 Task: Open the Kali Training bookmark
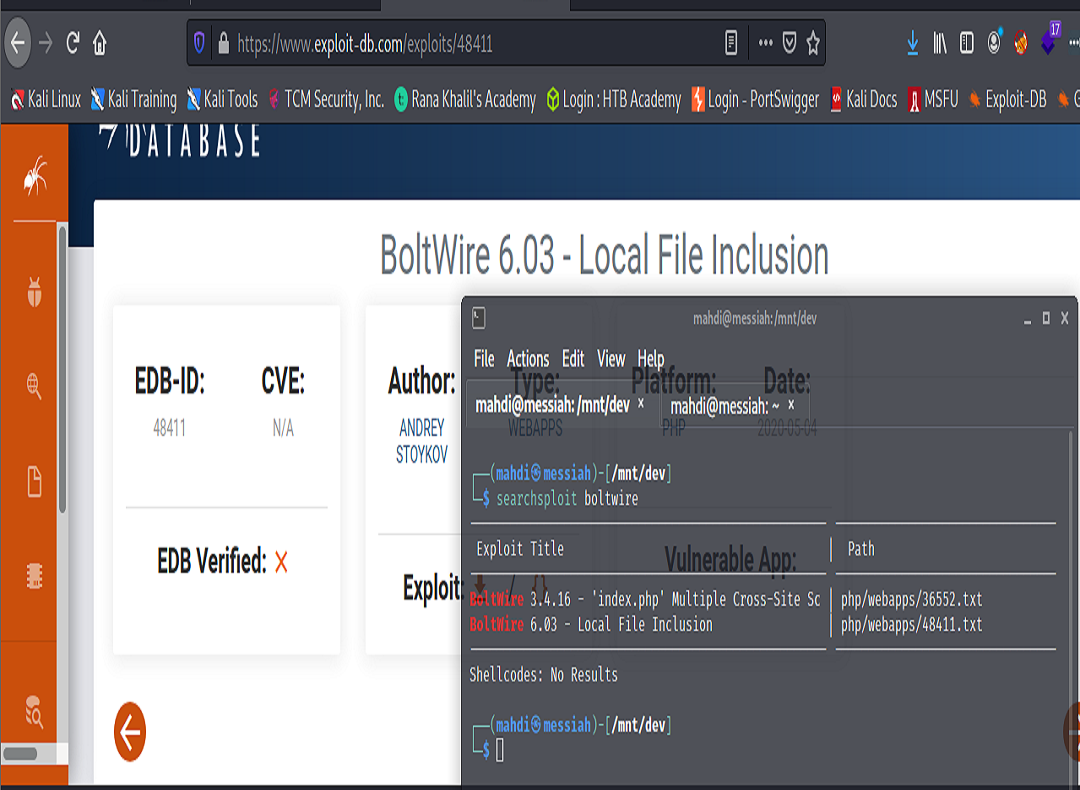[134, 100]
